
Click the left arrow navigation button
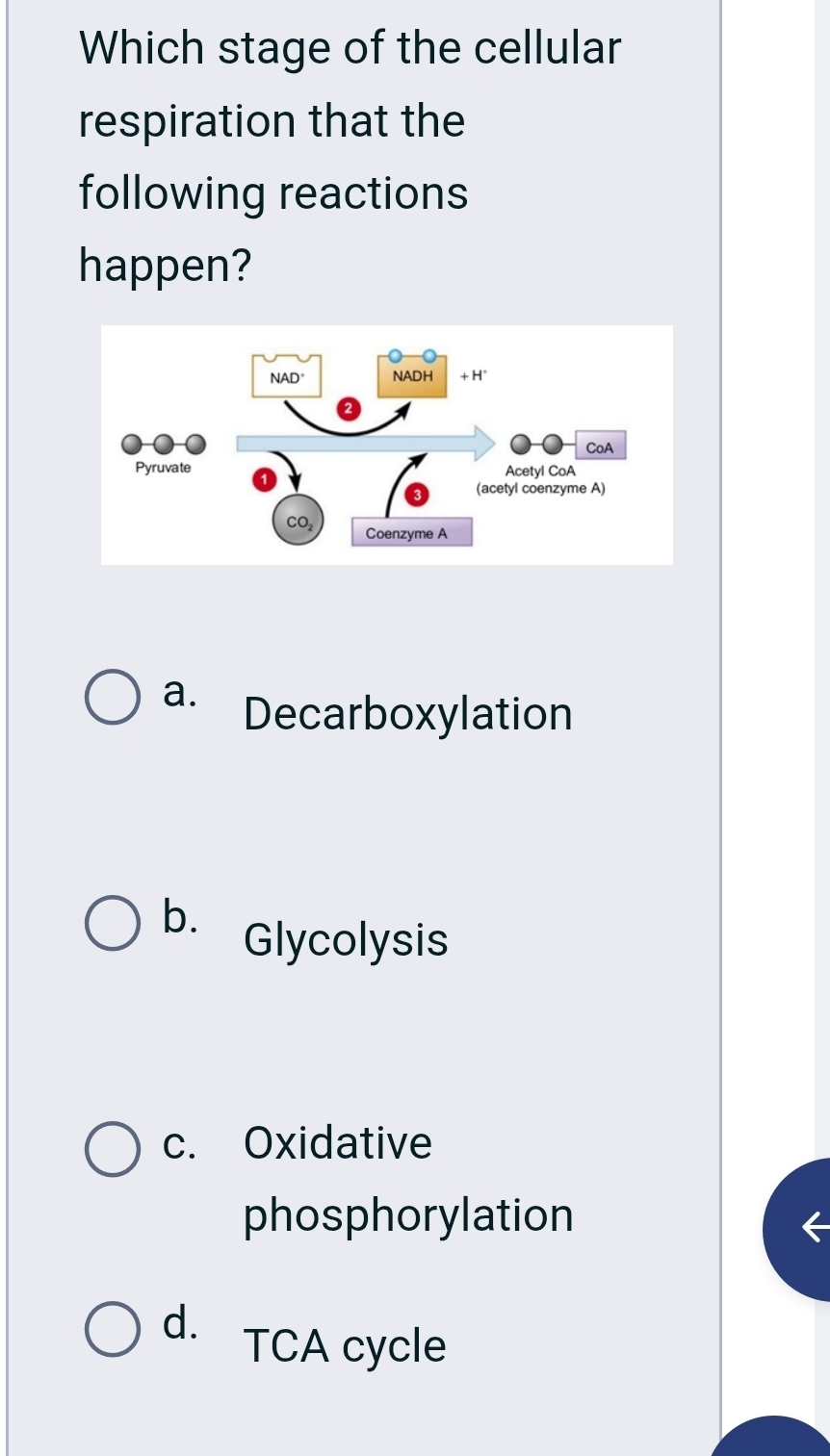tap(805, 1228)
